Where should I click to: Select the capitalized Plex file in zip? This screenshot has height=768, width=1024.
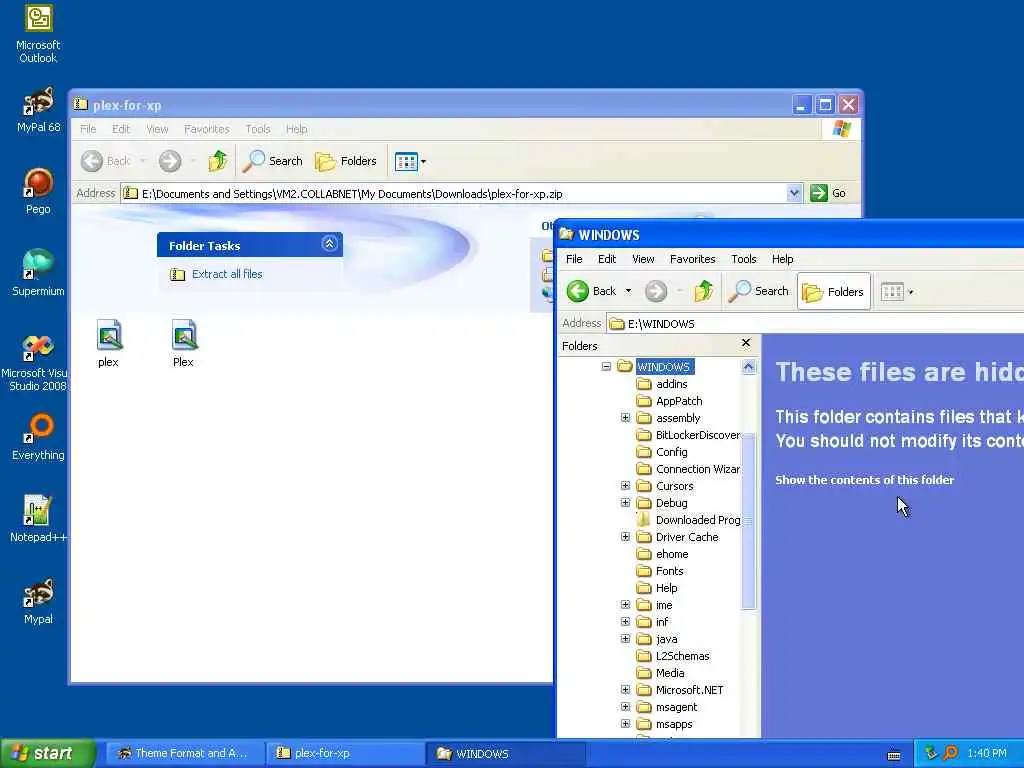[x=184, y=344]
